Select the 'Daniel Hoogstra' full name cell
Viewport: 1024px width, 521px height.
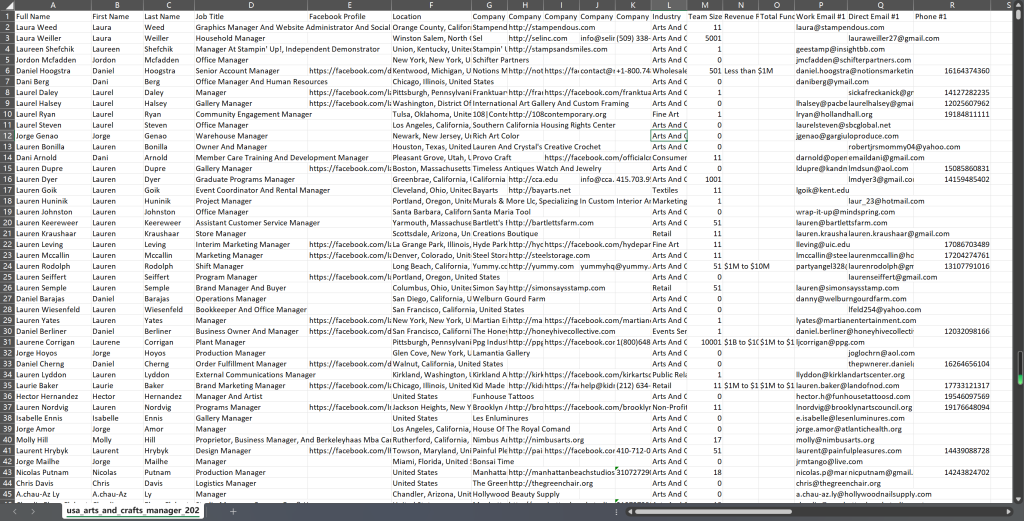point(52,71)
